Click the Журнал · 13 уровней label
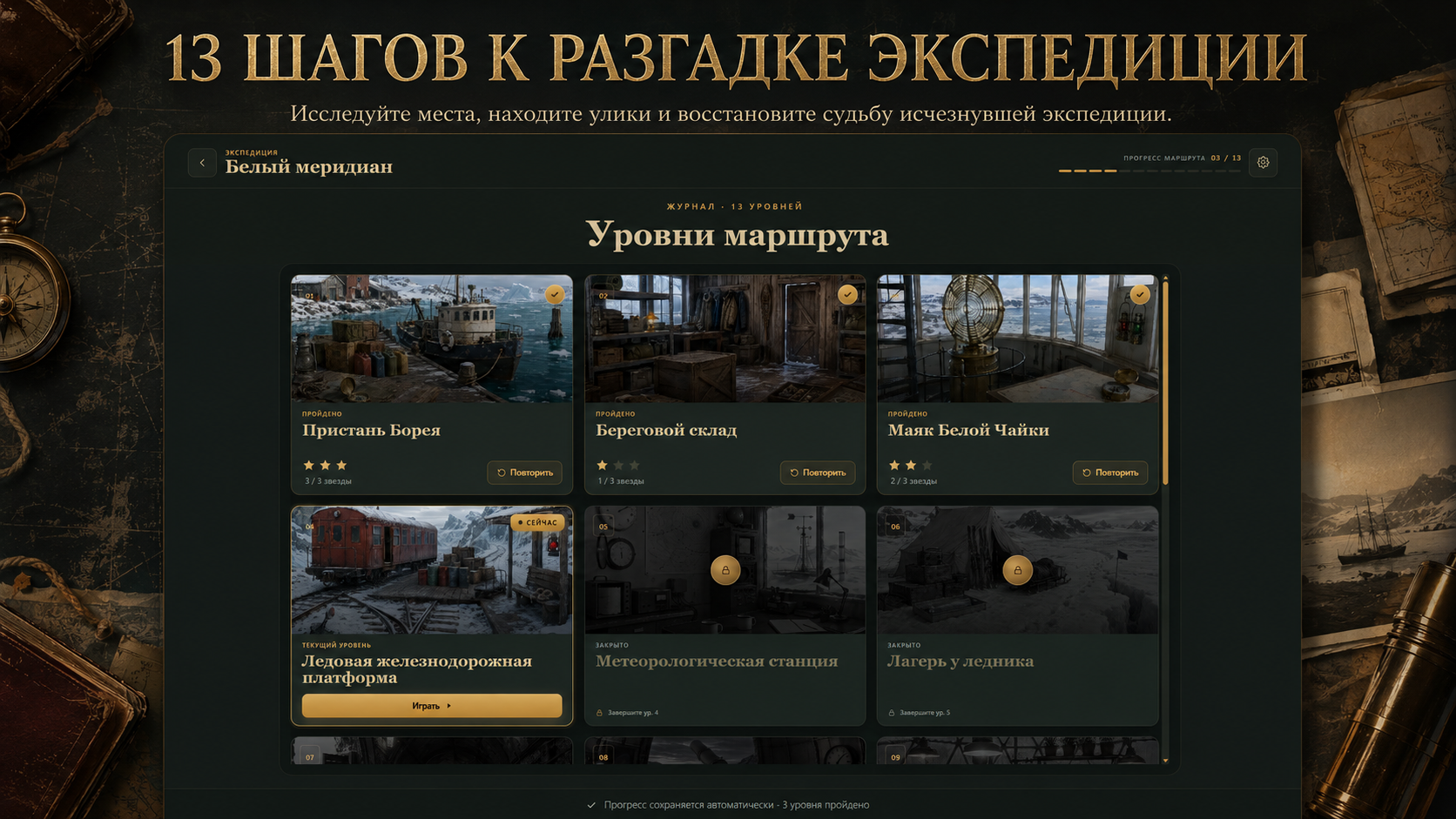The height and width of the screenshot is (819, 1456). coord(735,206)
